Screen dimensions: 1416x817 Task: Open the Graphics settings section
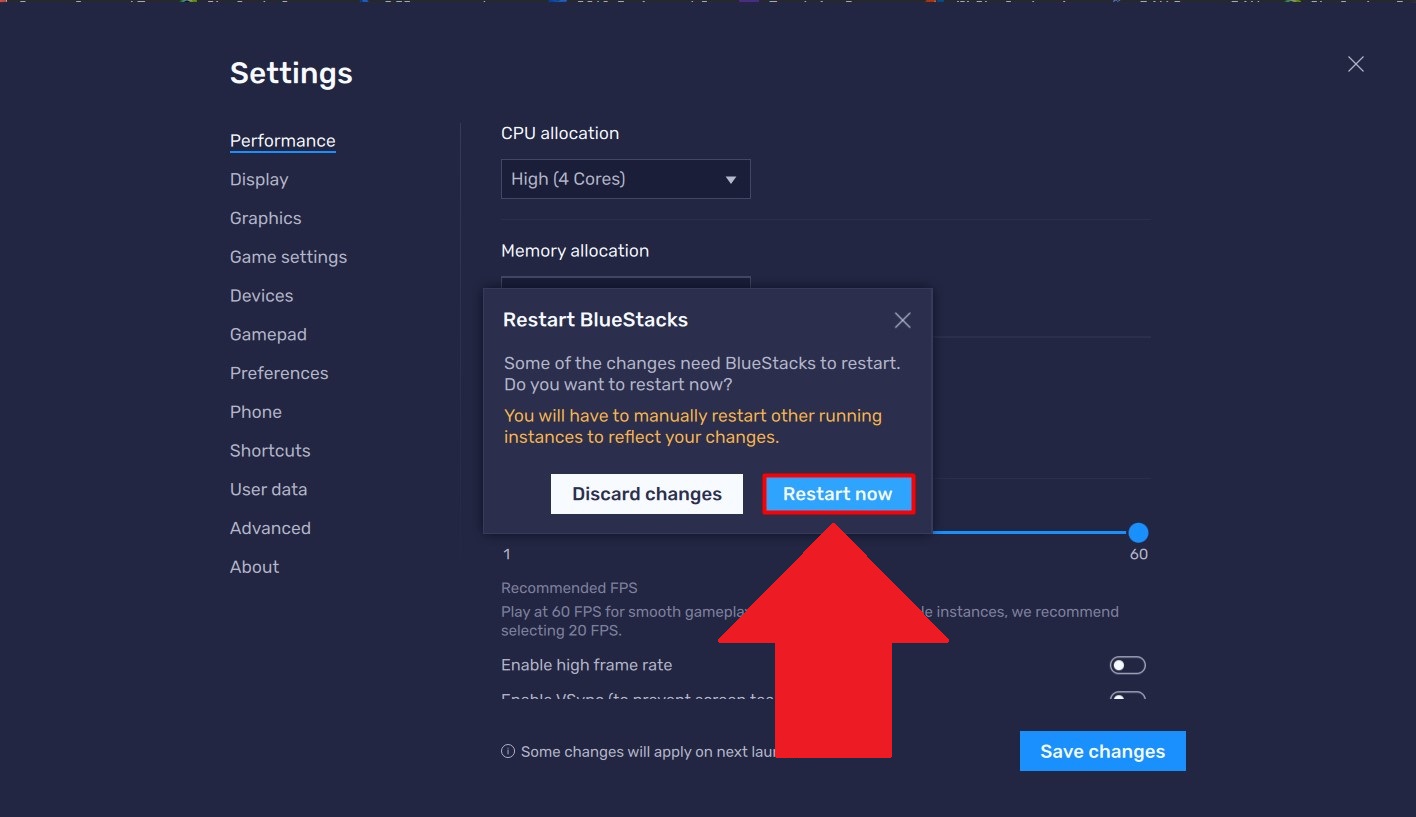pyautogui.click(x=265, y=218)
